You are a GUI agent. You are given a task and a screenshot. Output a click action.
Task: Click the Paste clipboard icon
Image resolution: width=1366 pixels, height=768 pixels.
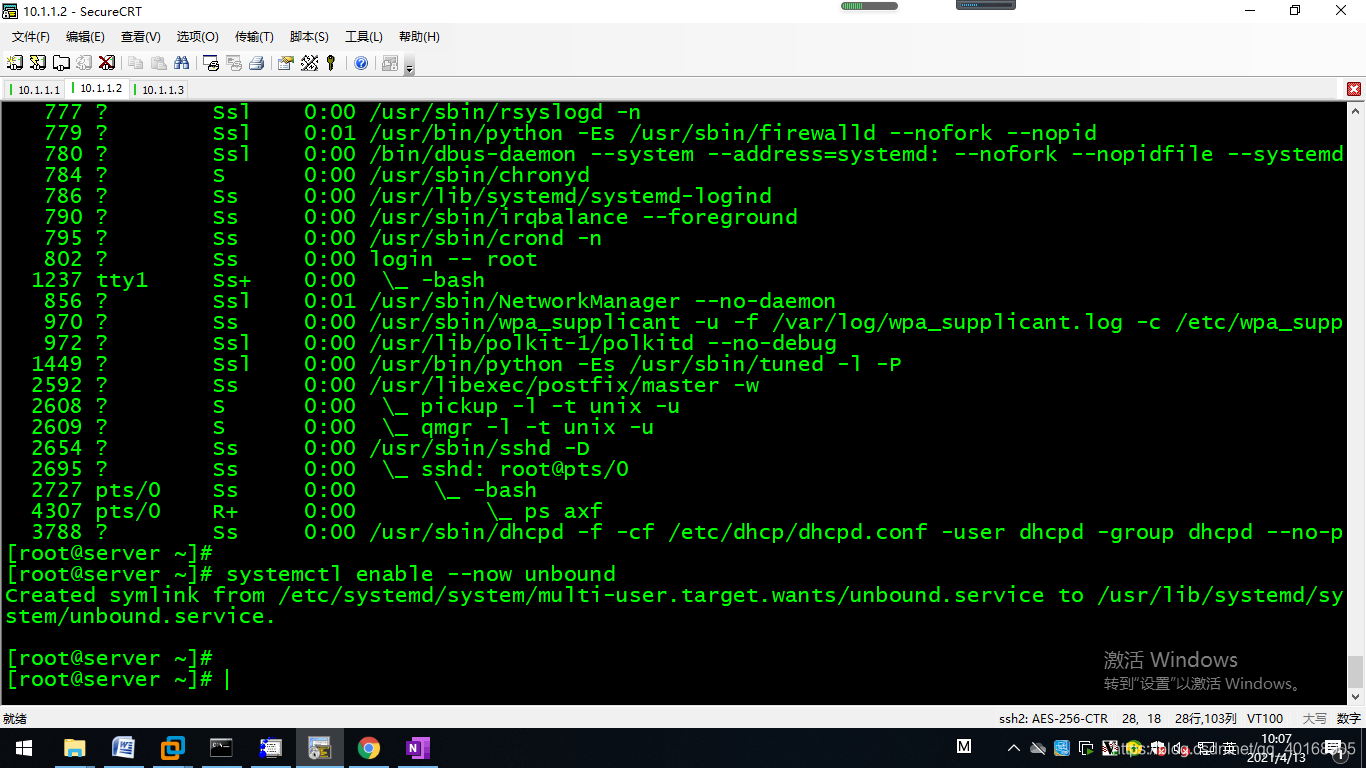[x=159, y=63]
